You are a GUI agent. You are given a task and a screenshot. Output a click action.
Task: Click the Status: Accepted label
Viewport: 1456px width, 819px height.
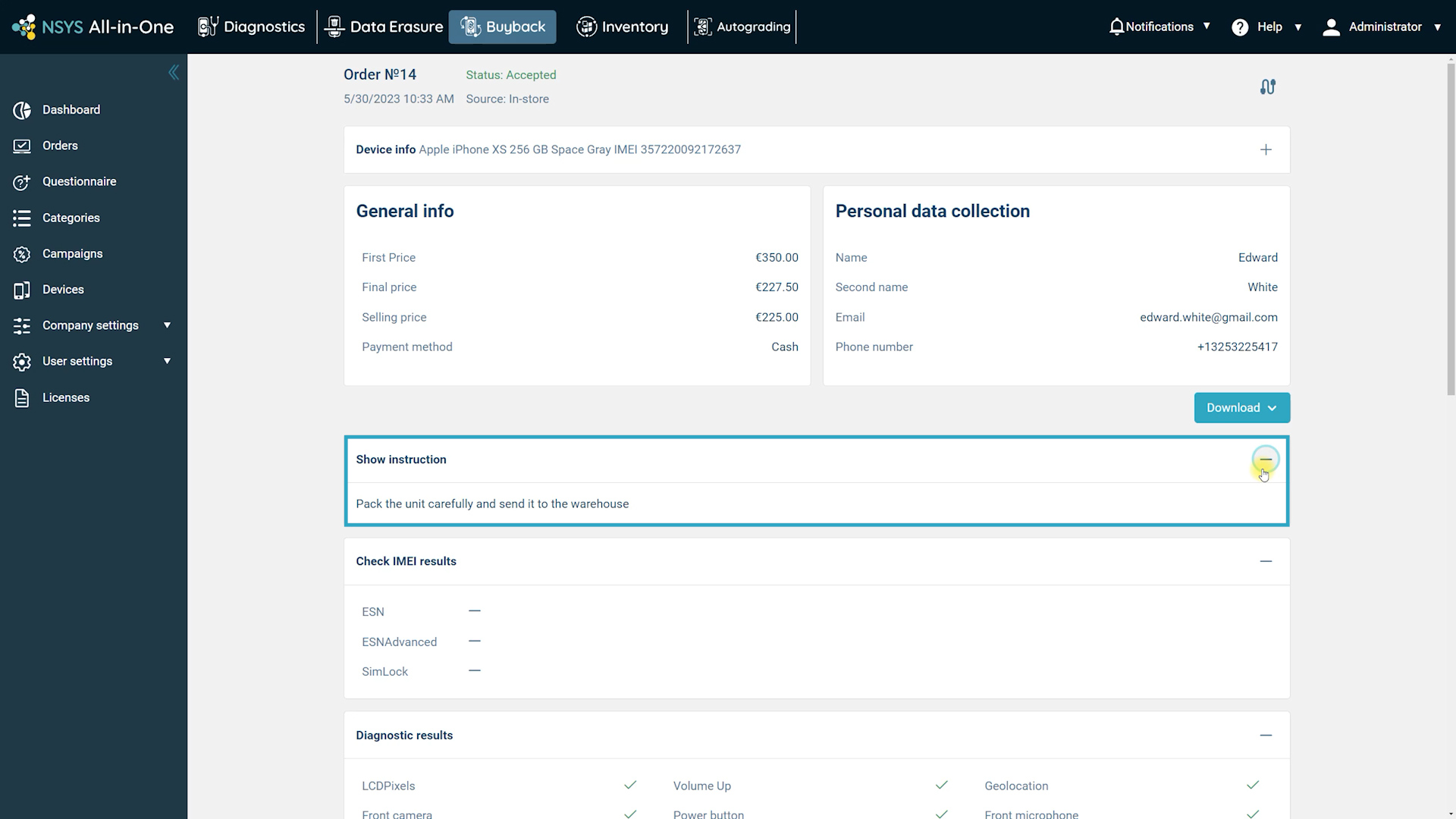(x=511, y=75)
